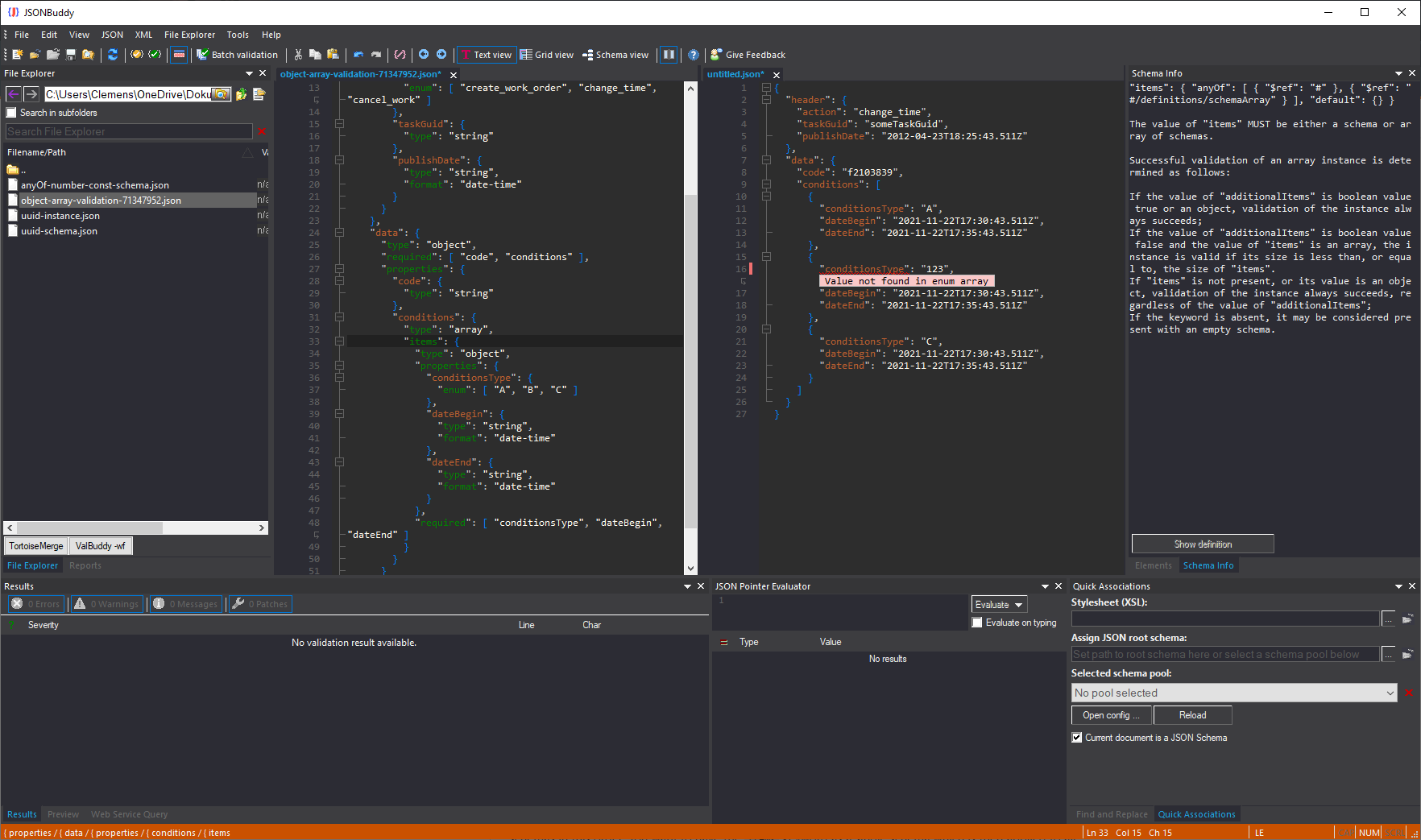
Task: Click the schema editor vertical scrollbar thumb
Action: tap(690, 362)
